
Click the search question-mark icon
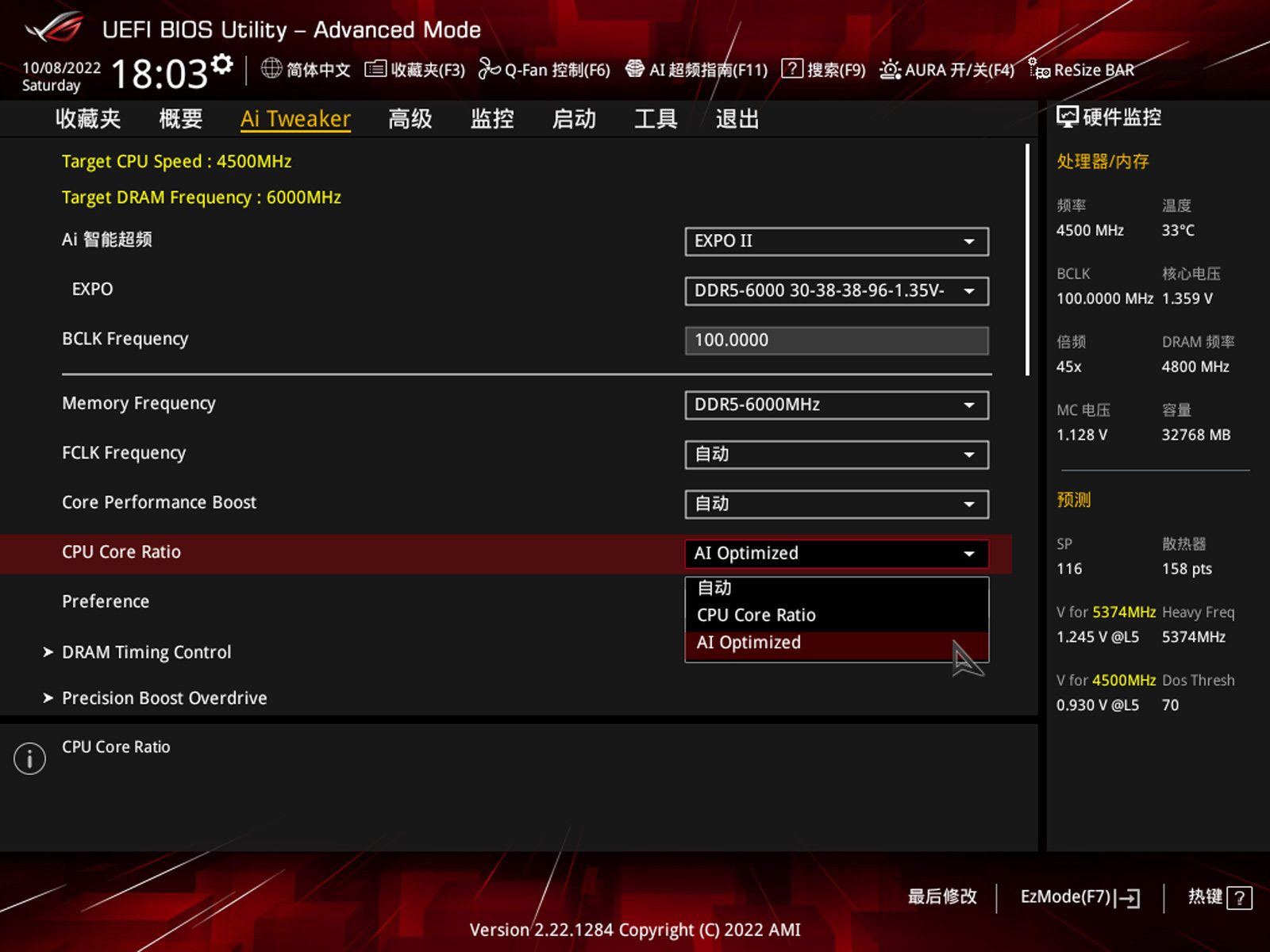click(x=791, y=69)
